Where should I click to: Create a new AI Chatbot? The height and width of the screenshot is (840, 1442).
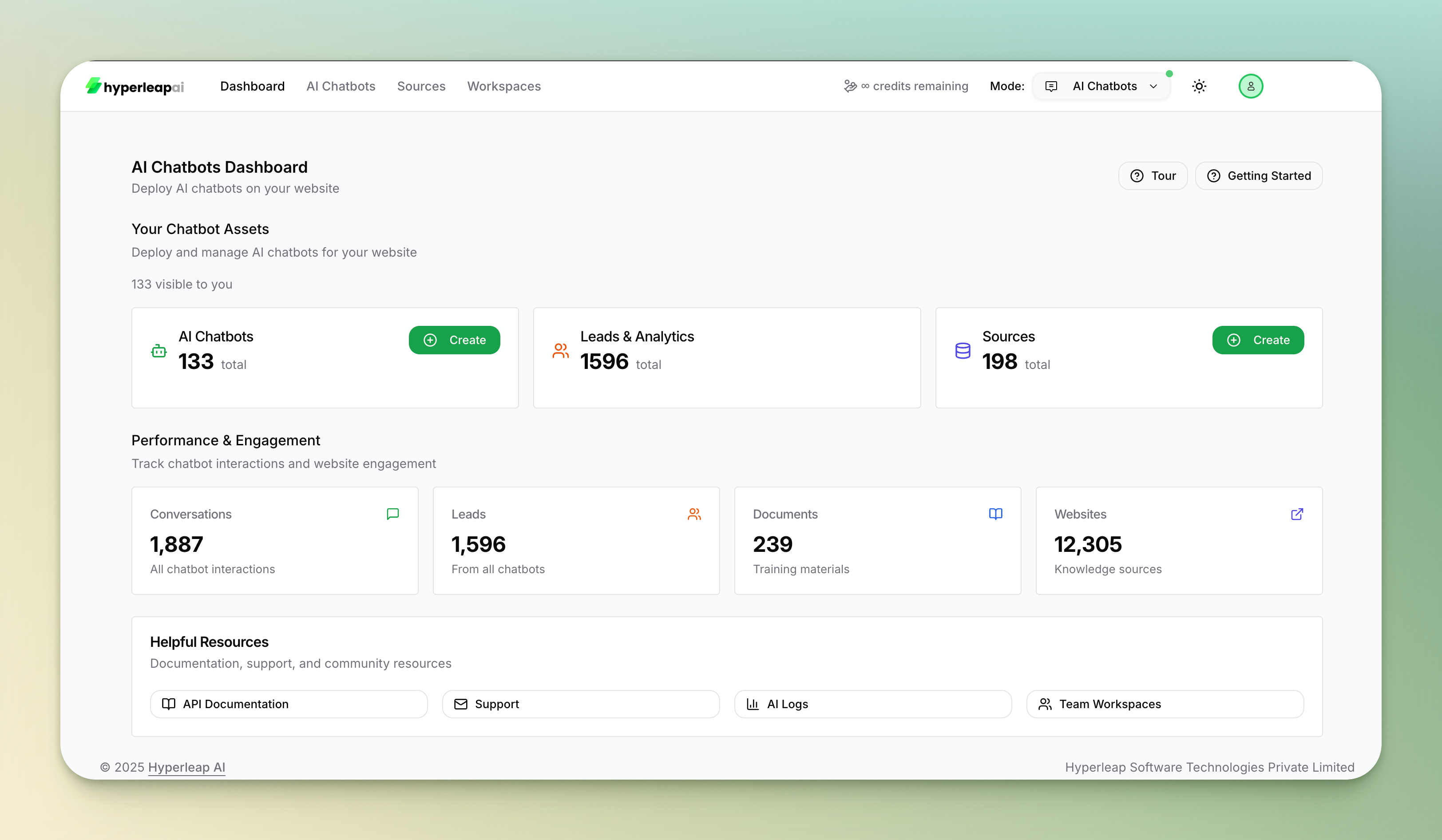454,340
